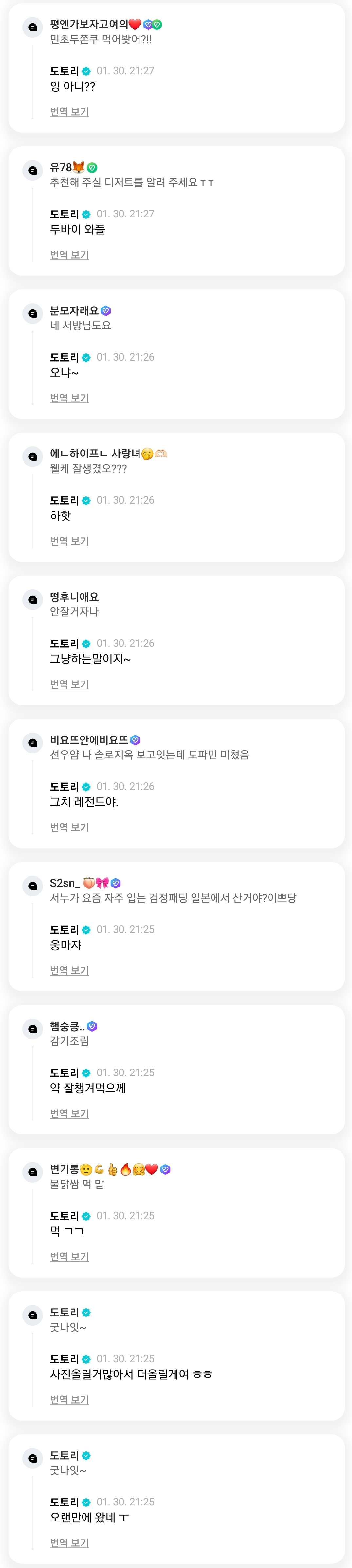Open 비요뜨안에비요뜨's avatar icon
The width and height of the screenshot is (352, 1568).
[x=33, y=743]
